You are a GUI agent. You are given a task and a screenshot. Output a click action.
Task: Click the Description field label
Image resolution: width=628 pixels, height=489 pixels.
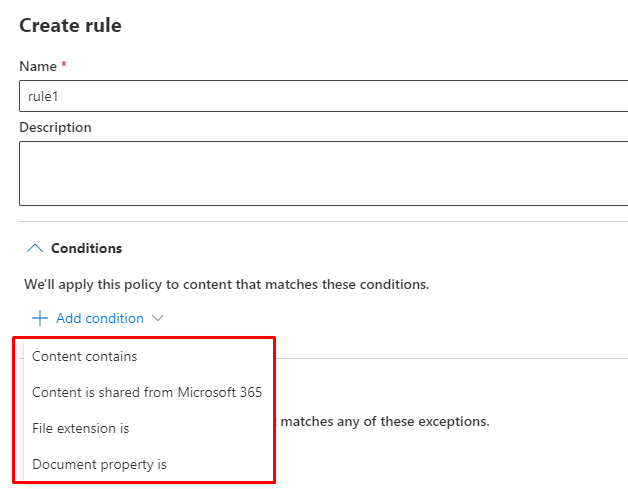55,127
